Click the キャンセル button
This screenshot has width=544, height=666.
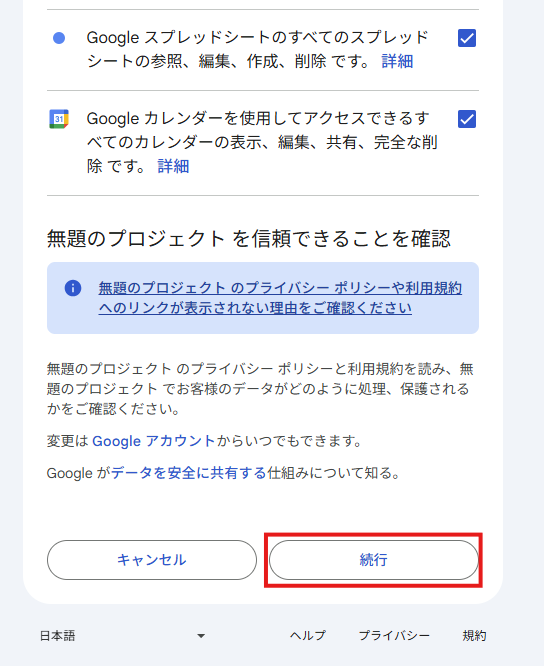(152, 560)
